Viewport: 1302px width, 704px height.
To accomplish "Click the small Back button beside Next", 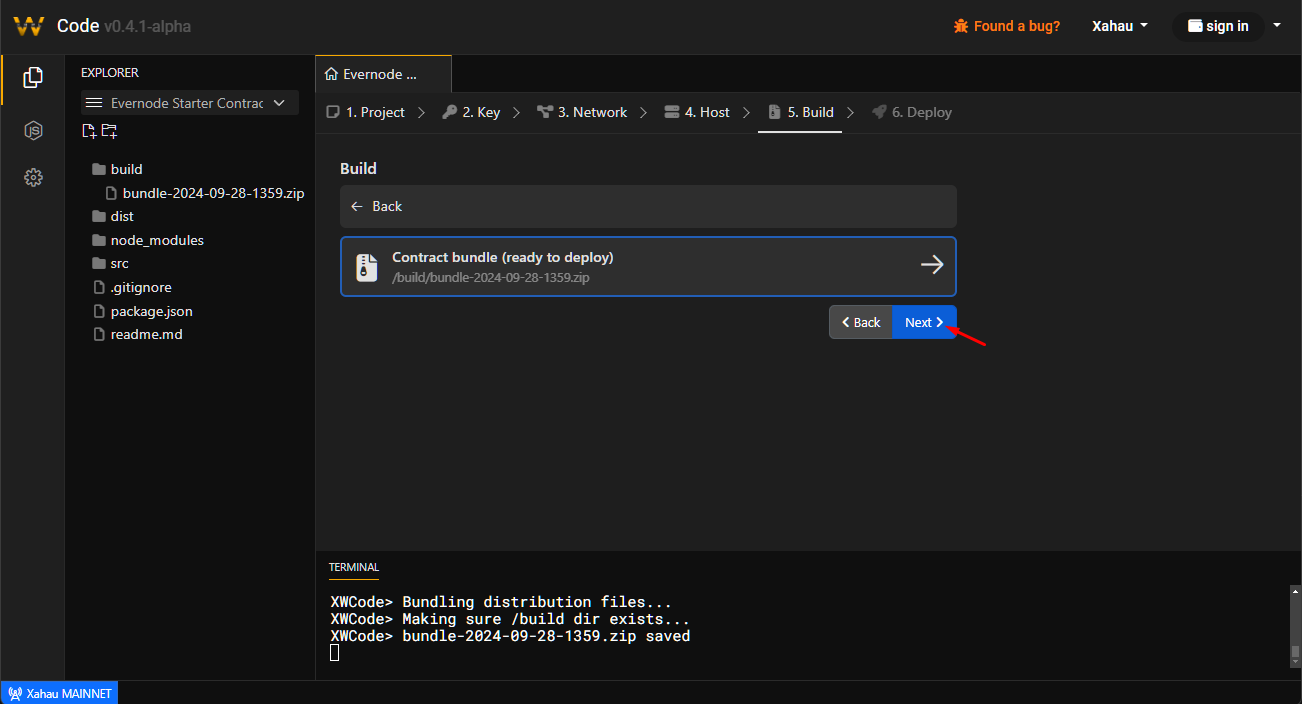I will coord(860,322).
